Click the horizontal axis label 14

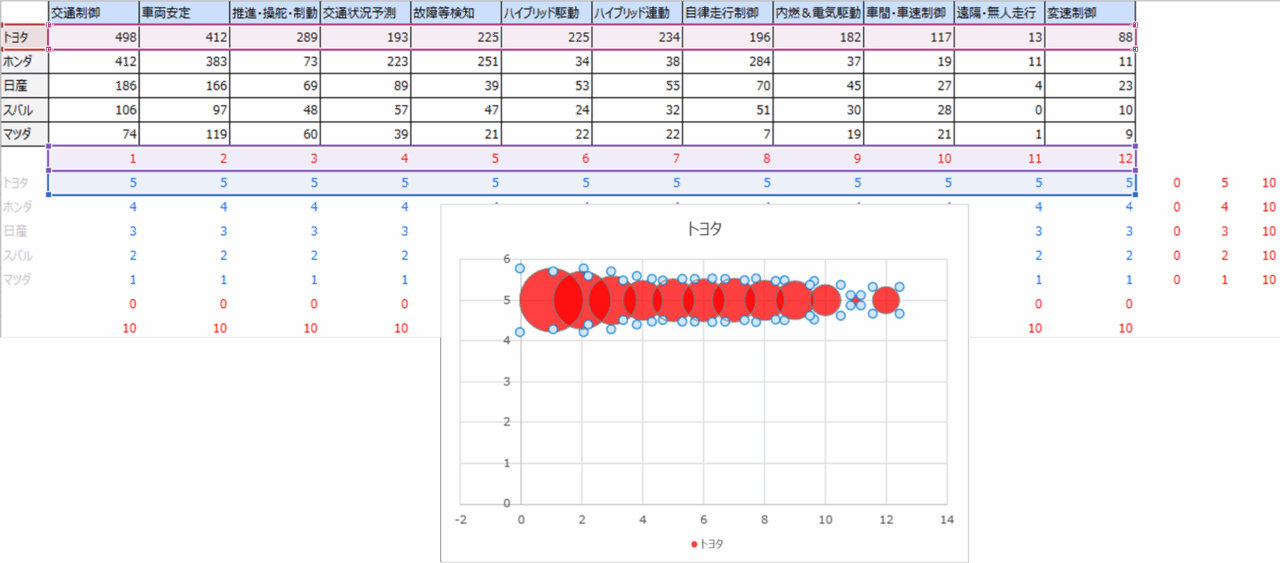(947, 520)
